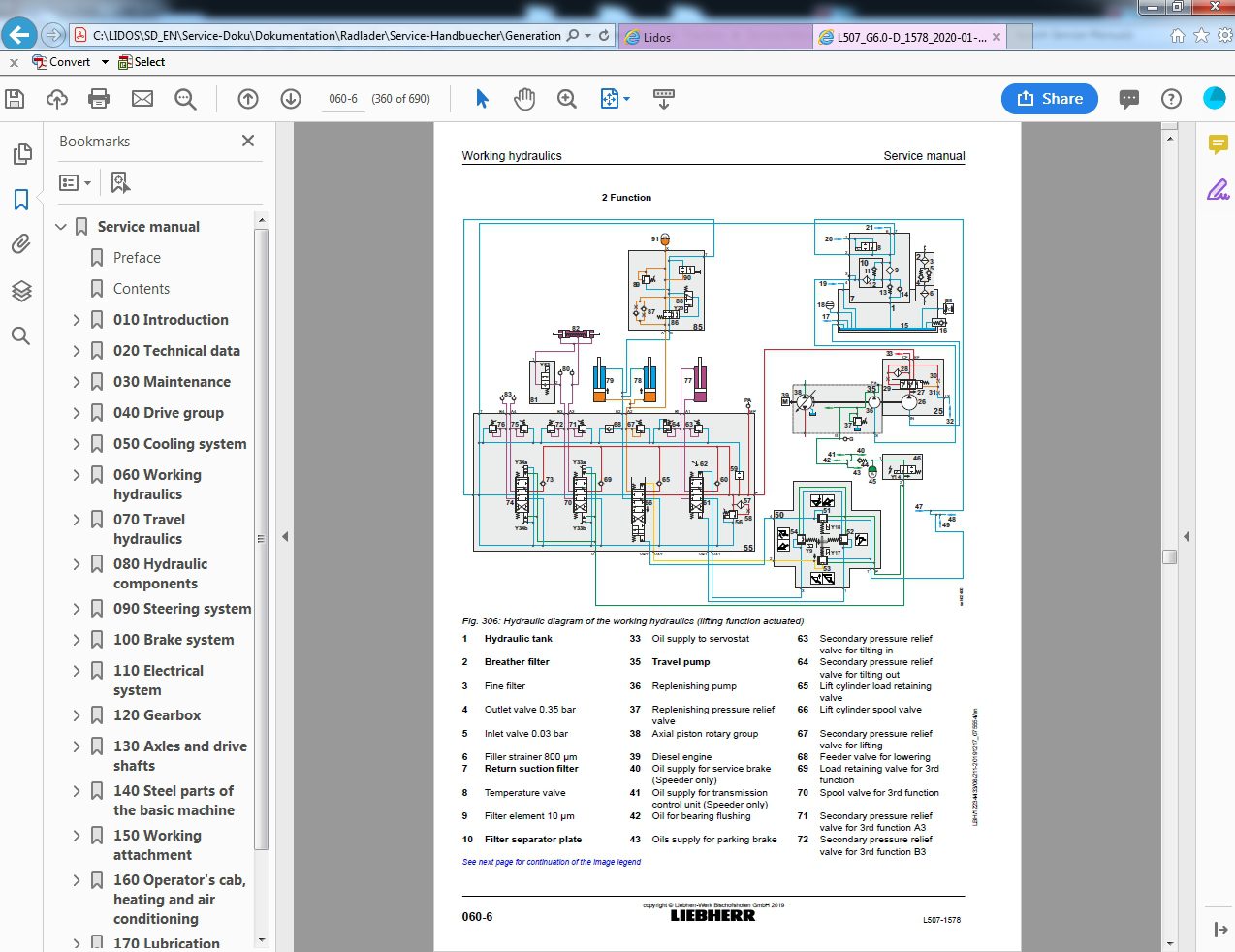
Task: Click the upload to cloud icon
Action: (x=57, y=99)
